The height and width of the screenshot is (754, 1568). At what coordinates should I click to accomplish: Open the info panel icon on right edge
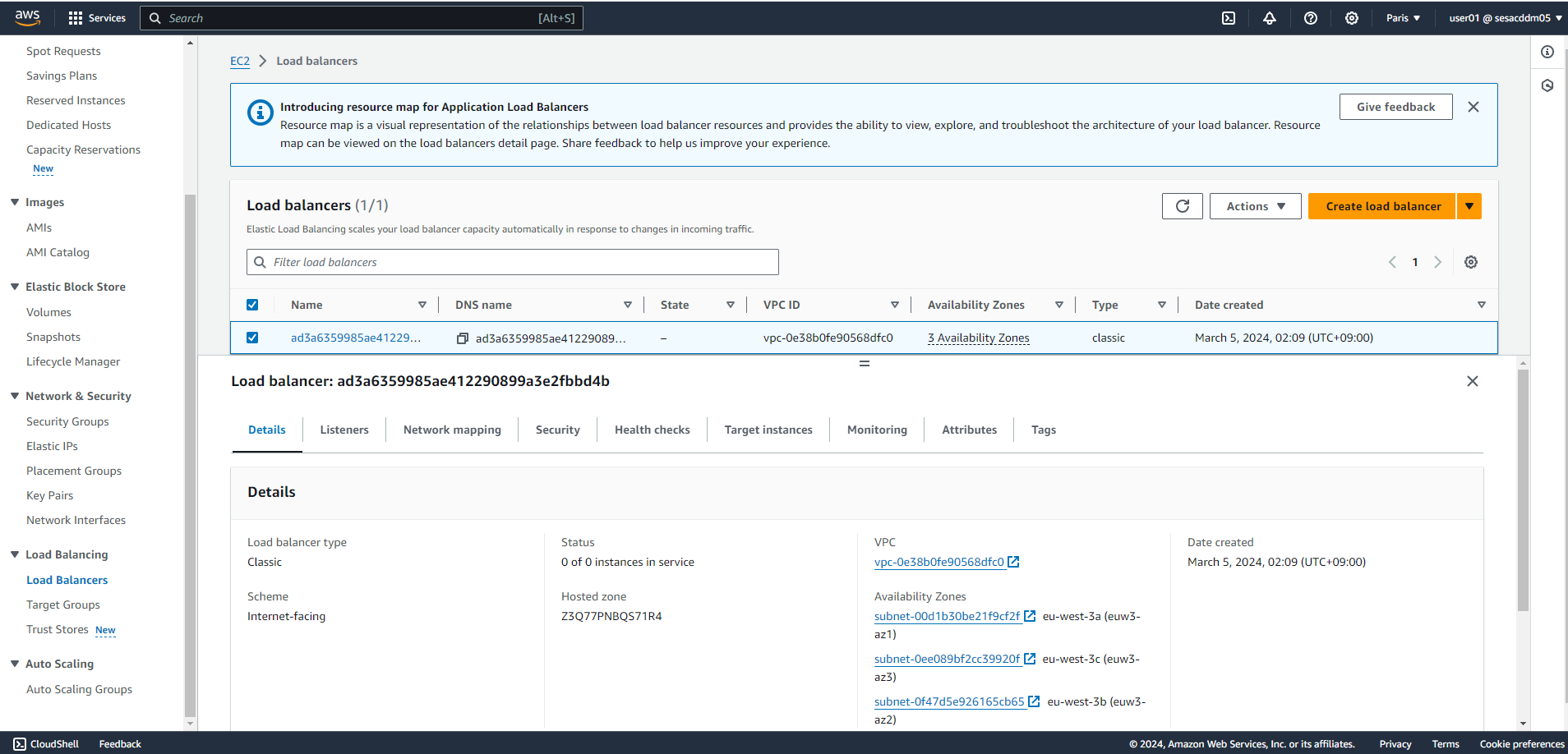coord(1547,52)
